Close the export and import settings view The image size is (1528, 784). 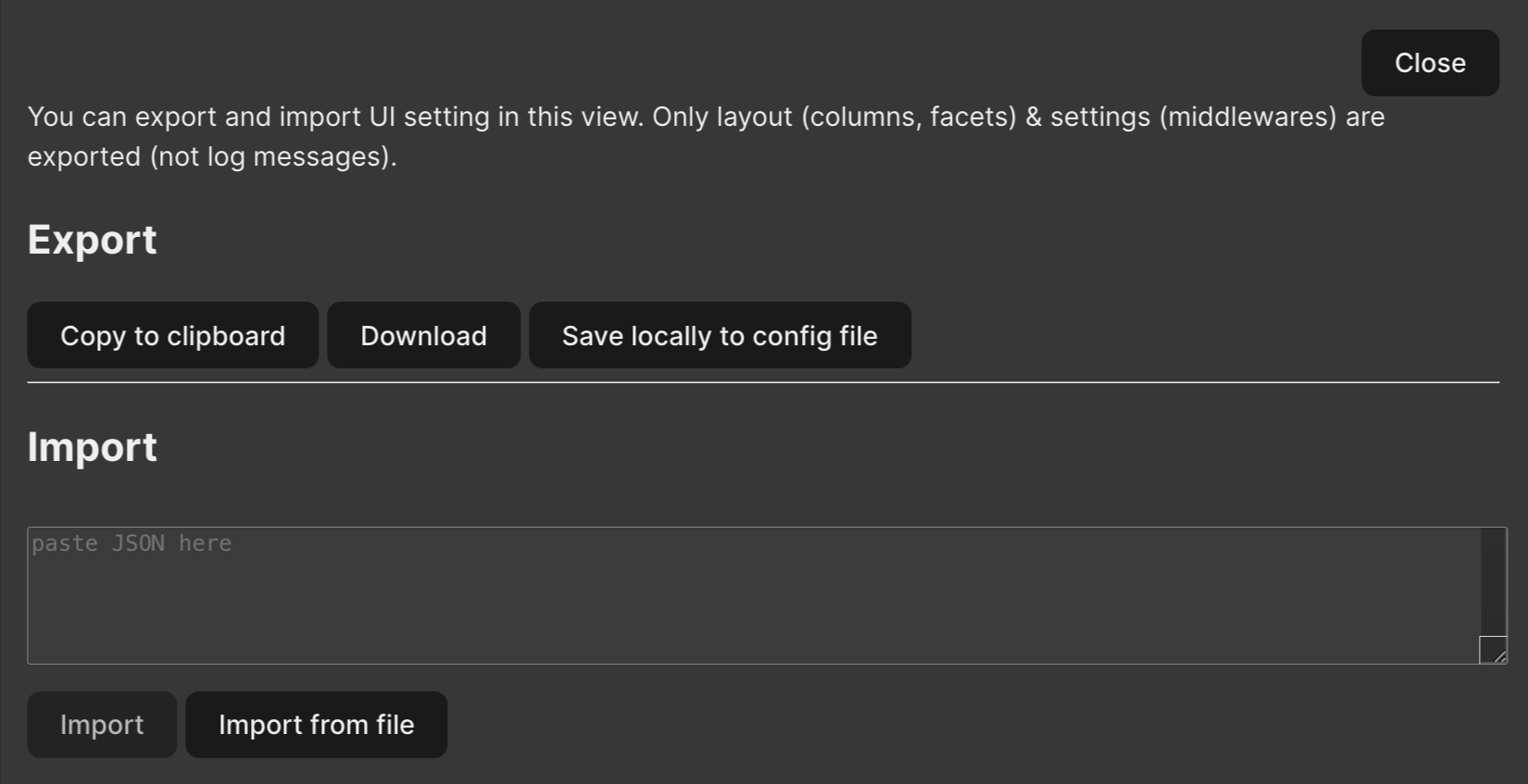pyautogui.click(x=1430, y=63)
